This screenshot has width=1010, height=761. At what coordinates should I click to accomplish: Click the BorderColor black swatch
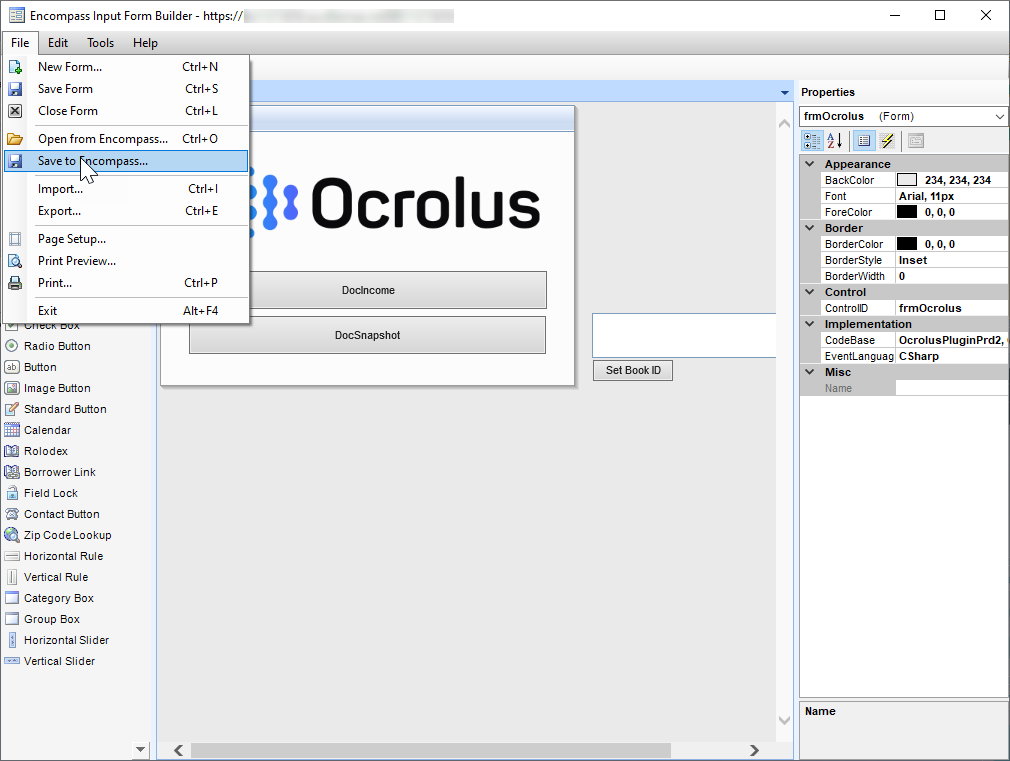click(906, 244)
